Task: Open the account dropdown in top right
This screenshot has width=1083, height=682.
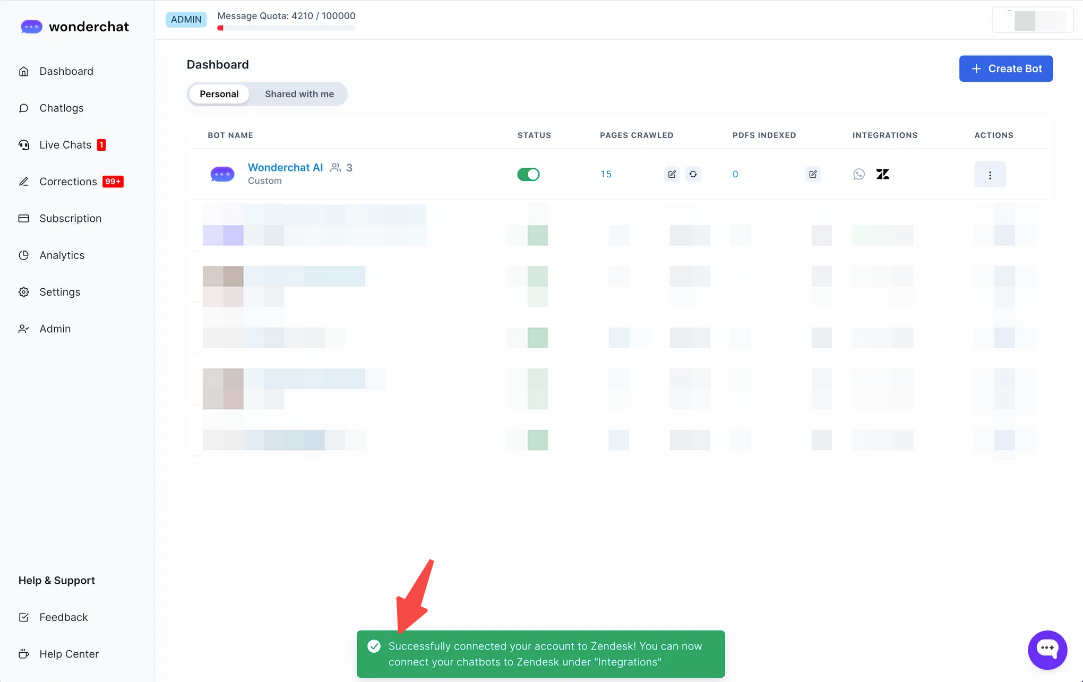Action: [x=1032, y=20]
